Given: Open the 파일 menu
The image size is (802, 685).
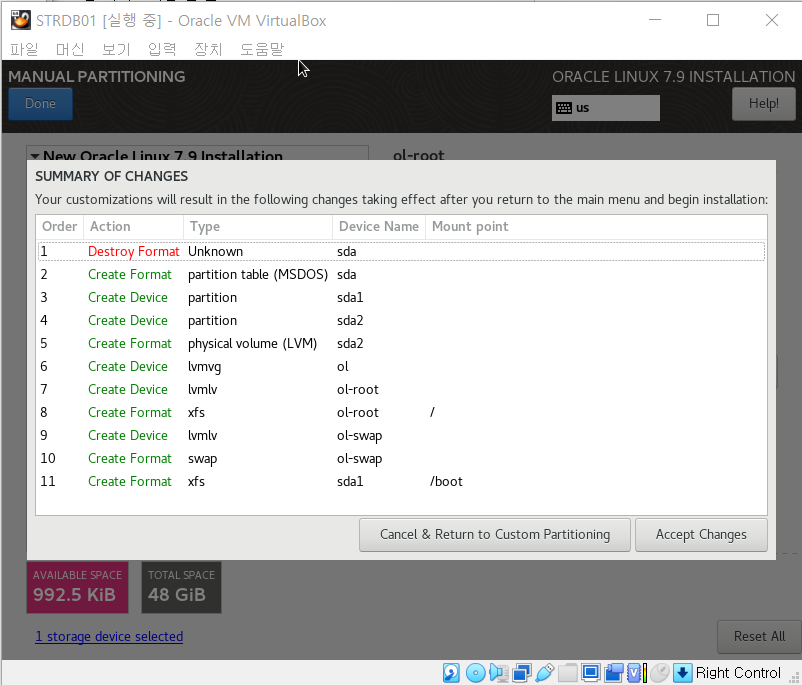Looking at the screenshot, I should click(24, 49).
